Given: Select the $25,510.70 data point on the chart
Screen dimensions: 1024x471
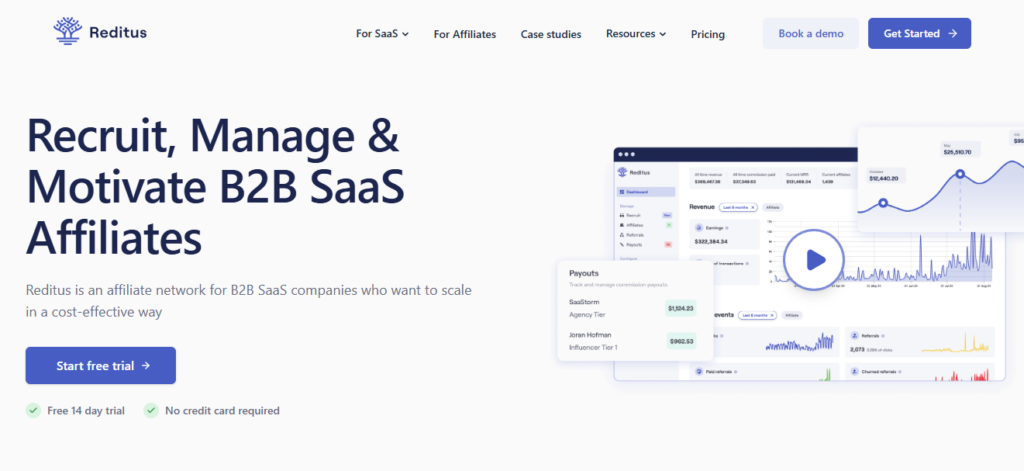Looking at the screenshot, I should tap(960, 174).
